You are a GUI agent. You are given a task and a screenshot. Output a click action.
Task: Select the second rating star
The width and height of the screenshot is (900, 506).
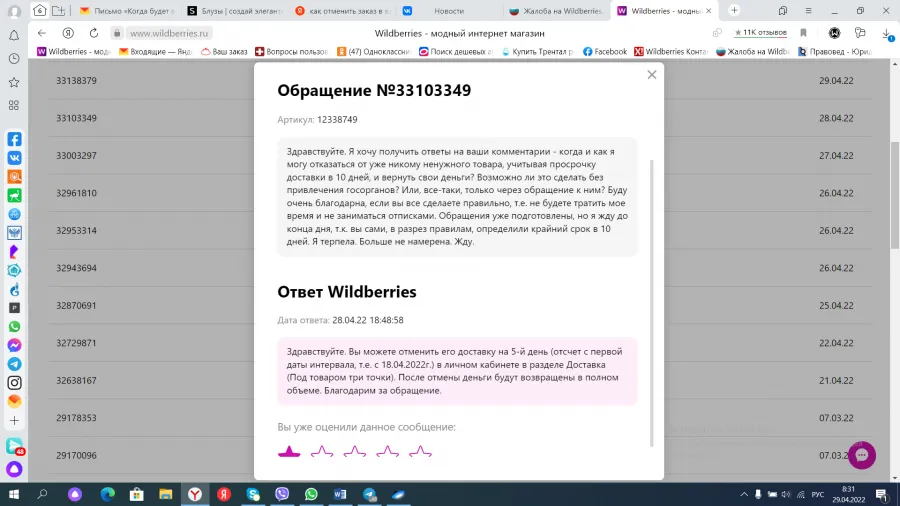coord(322,452)
